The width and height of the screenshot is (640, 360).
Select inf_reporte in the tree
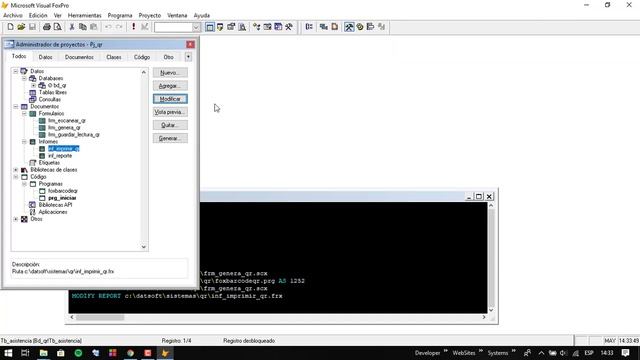[x=60, y=156]
